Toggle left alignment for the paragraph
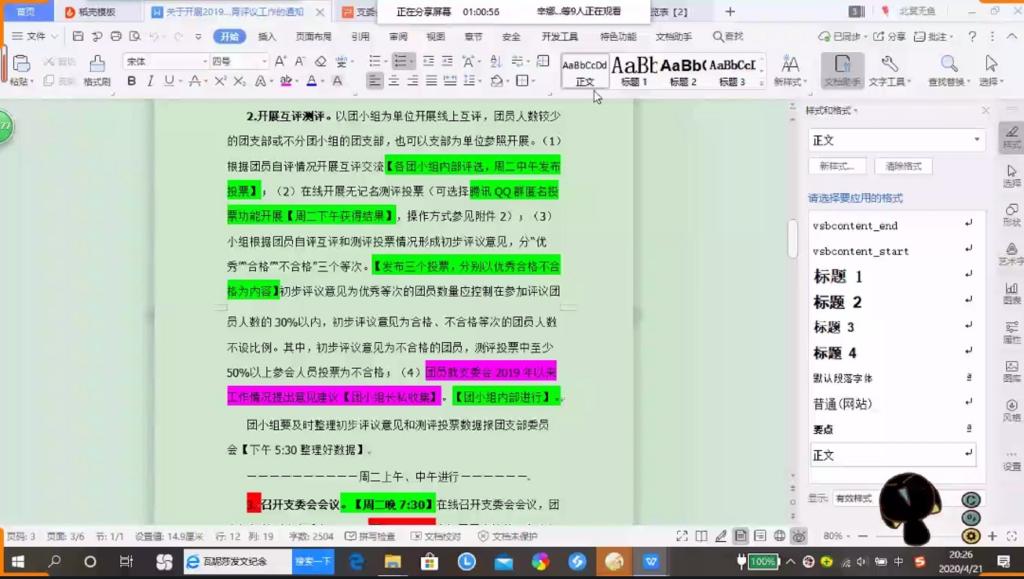 375,81
